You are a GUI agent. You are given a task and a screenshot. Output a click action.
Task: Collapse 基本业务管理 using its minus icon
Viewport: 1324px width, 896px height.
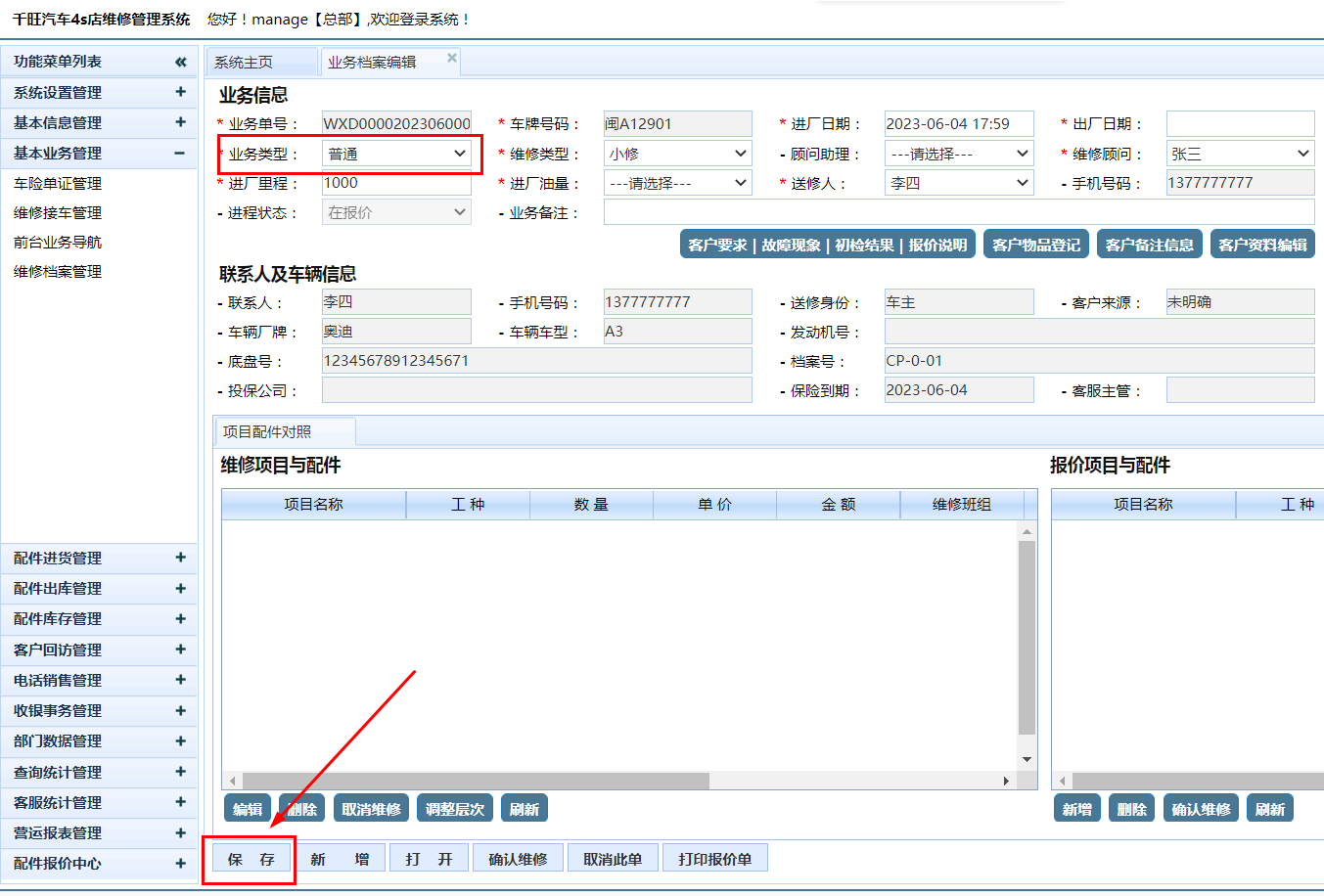point(180,153)
